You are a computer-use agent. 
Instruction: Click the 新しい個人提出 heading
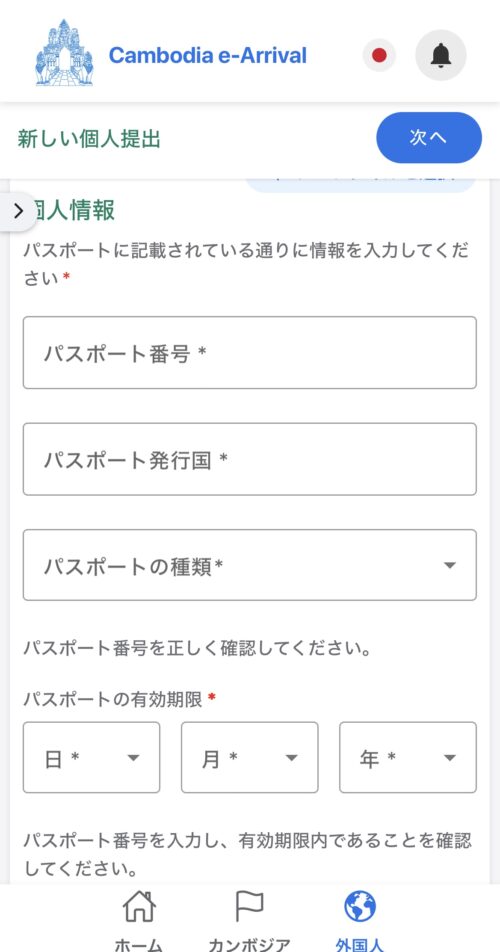tap(89, 139)
